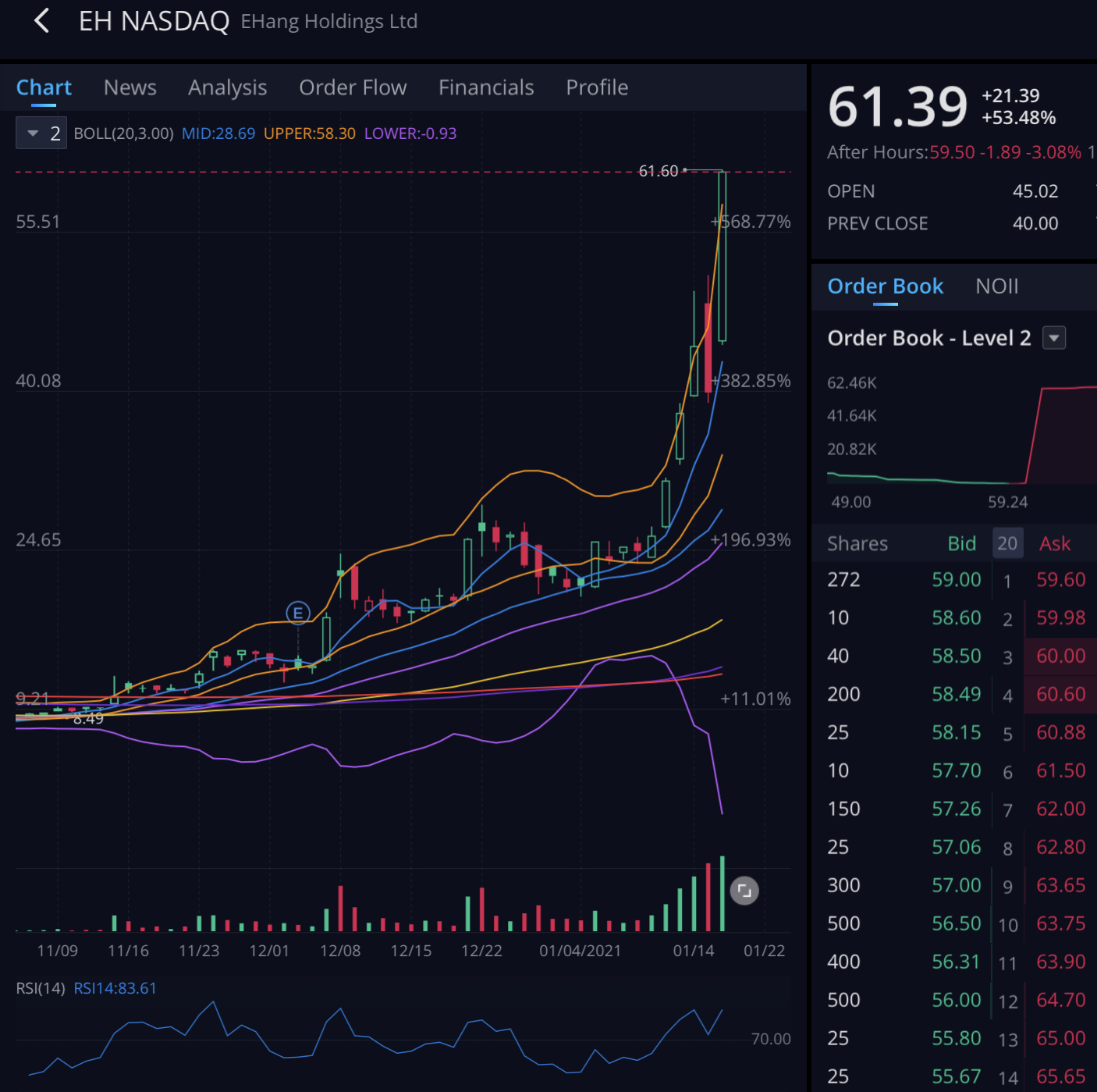Viewport: 1097px width, 1092px height.
Task: Click the highlighted ask price 60.00
Action: 1060,656
